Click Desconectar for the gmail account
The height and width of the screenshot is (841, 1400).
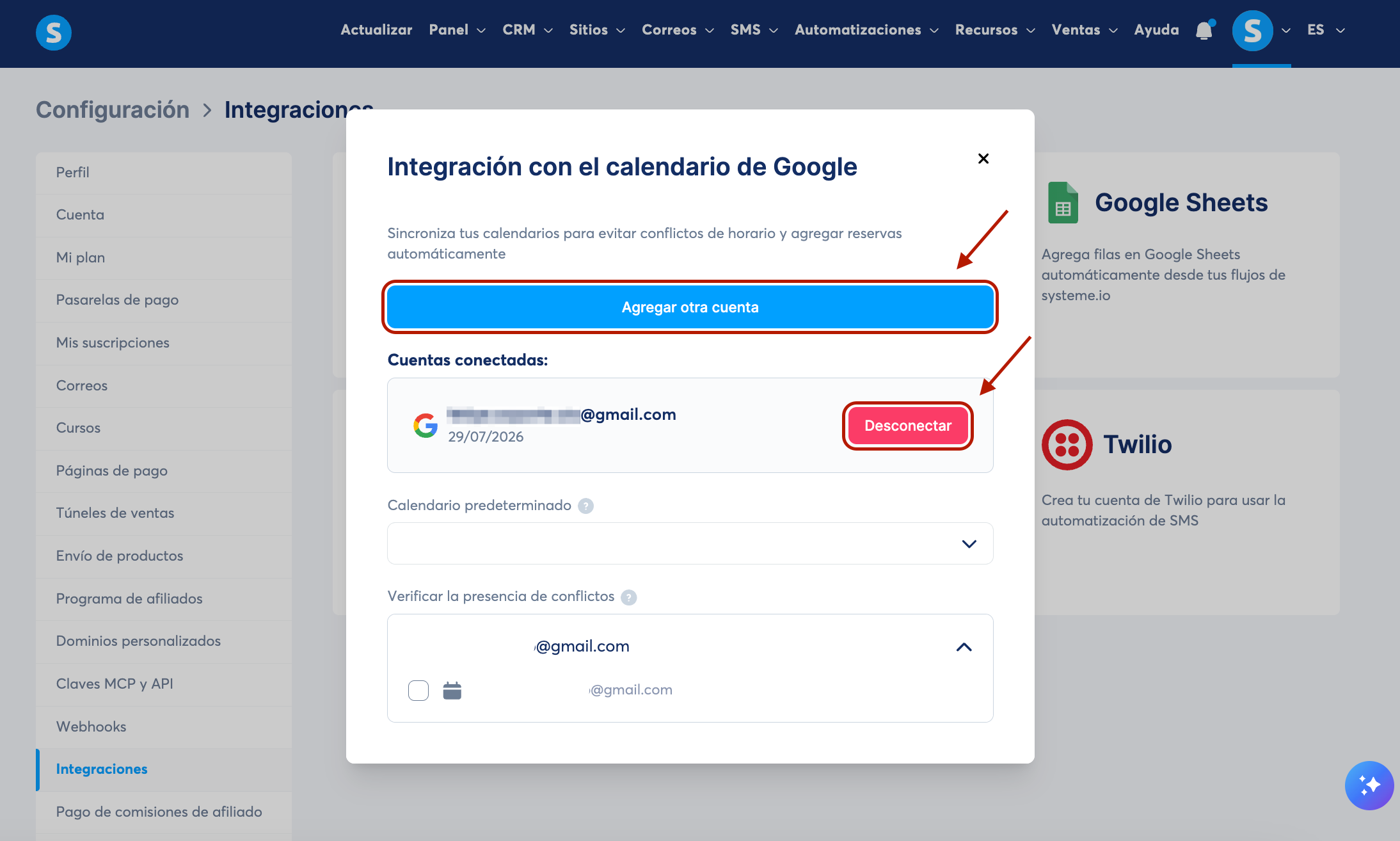pyautogui.click(x=908, y=426)
